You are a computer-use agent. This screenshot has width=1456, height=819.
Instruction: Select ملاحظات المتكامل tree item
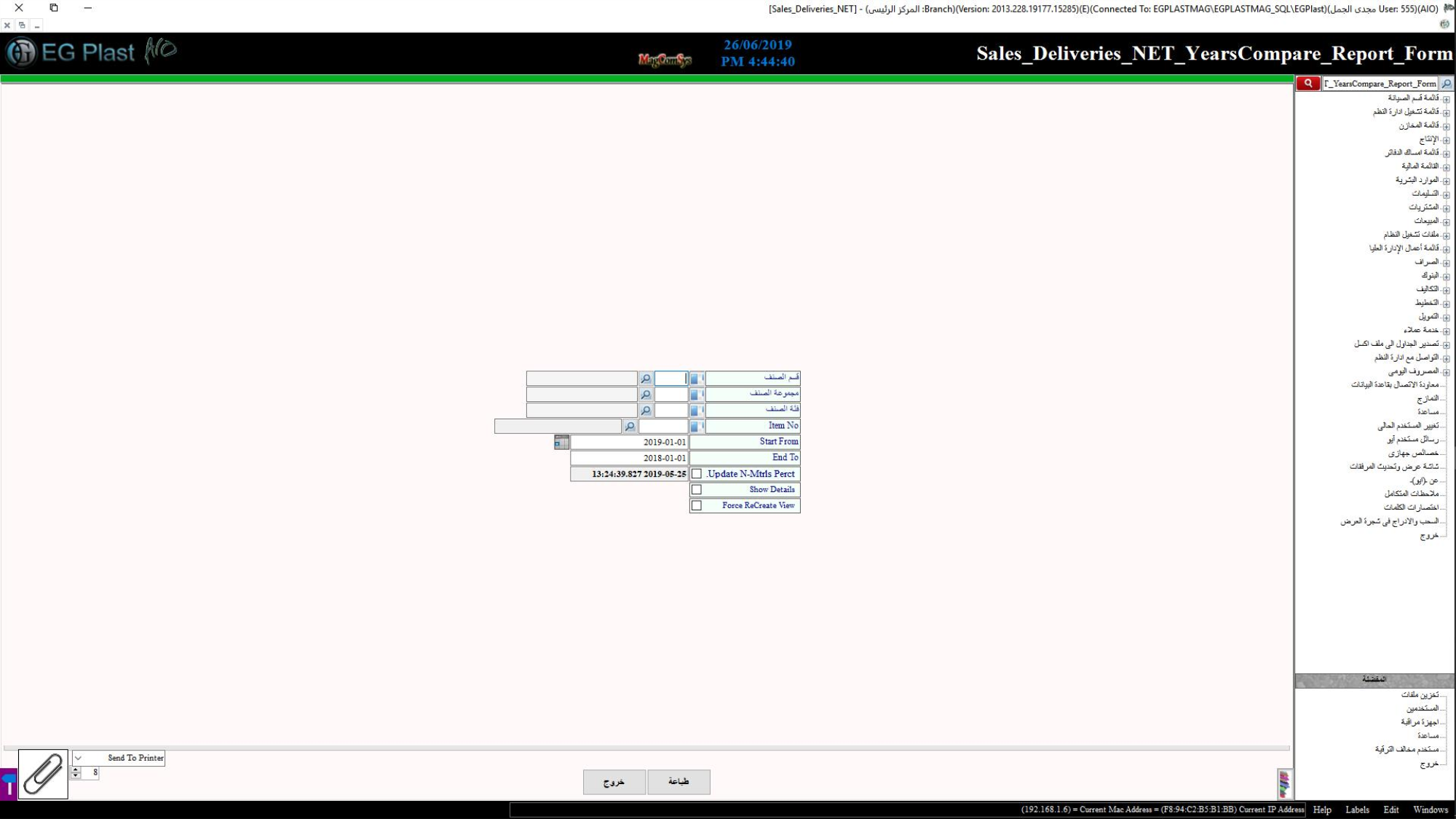click(1412, 494)
